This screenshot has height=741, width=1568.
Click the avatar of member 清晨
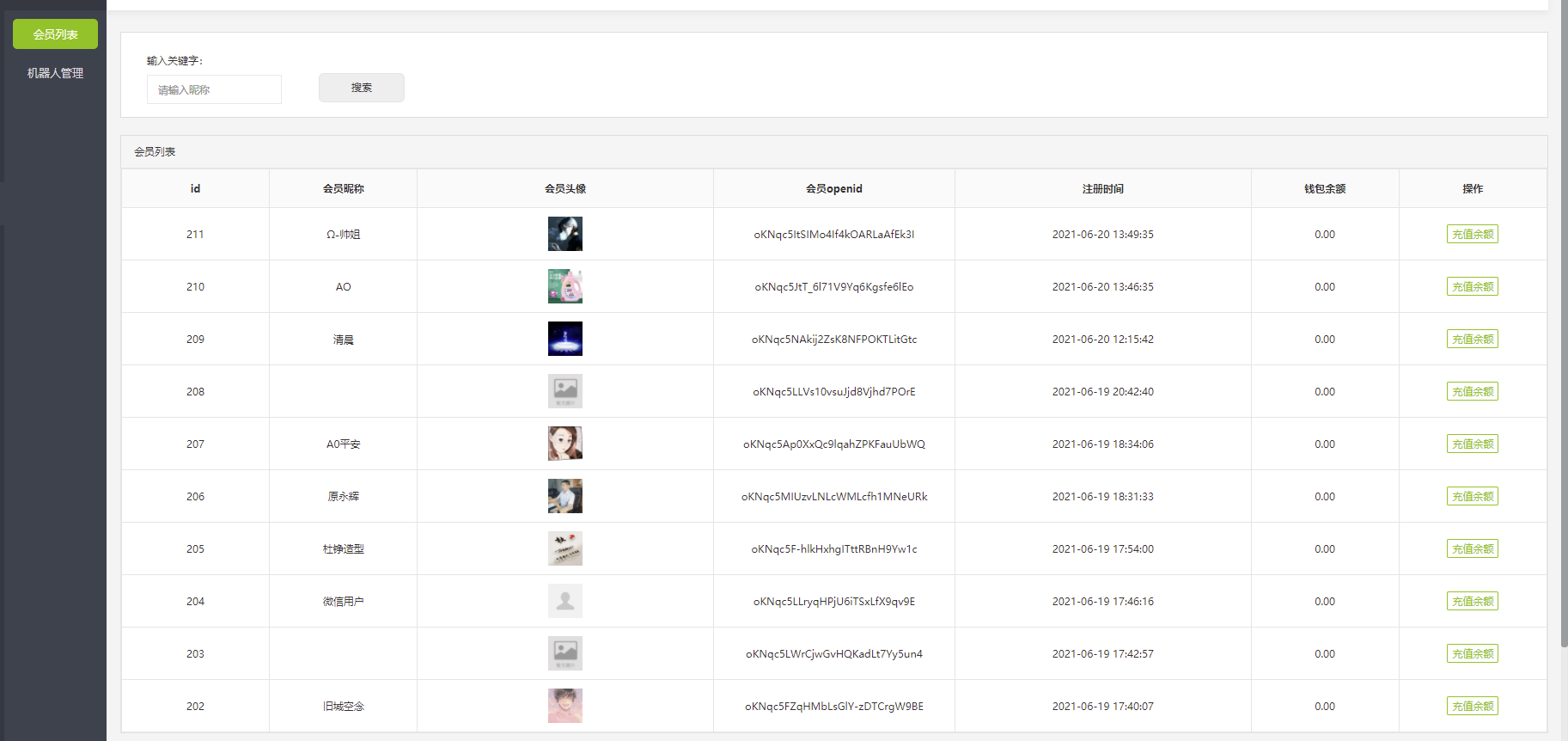(564, 339)
